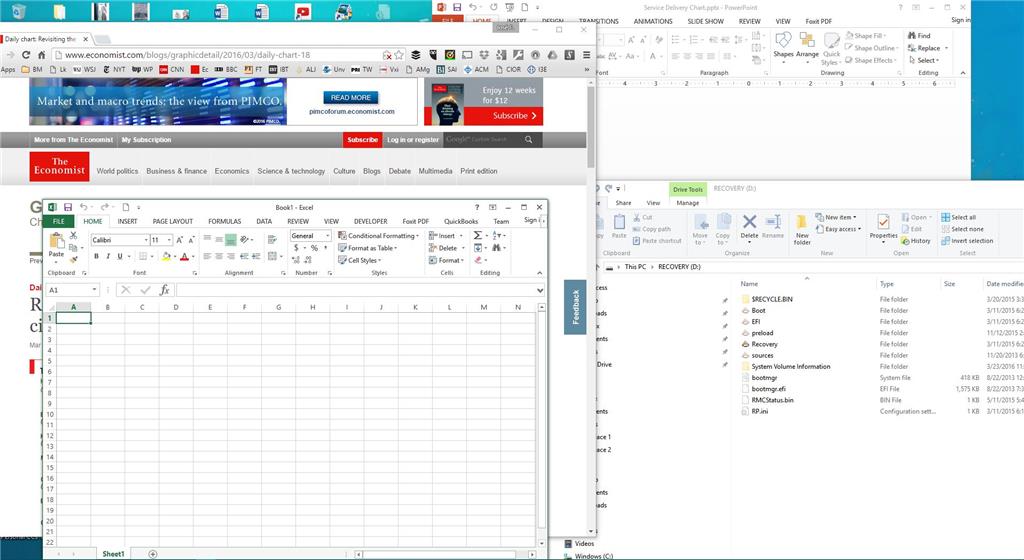Select column D header in the Excel sheet
The height and width of the screenshot is (560, 1024).
pos(176,307)
